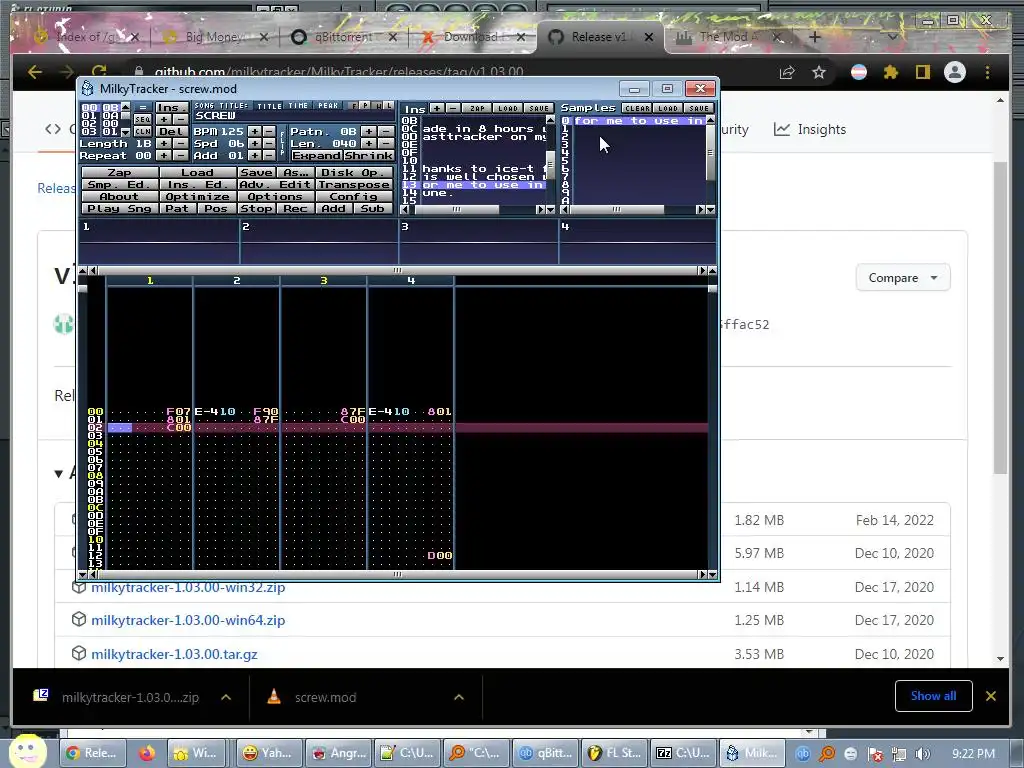Image resolution: width=1024 pixels, height=768 pixels.
Task: Add an instrument with the Ins plus
Action: (437, 108)
